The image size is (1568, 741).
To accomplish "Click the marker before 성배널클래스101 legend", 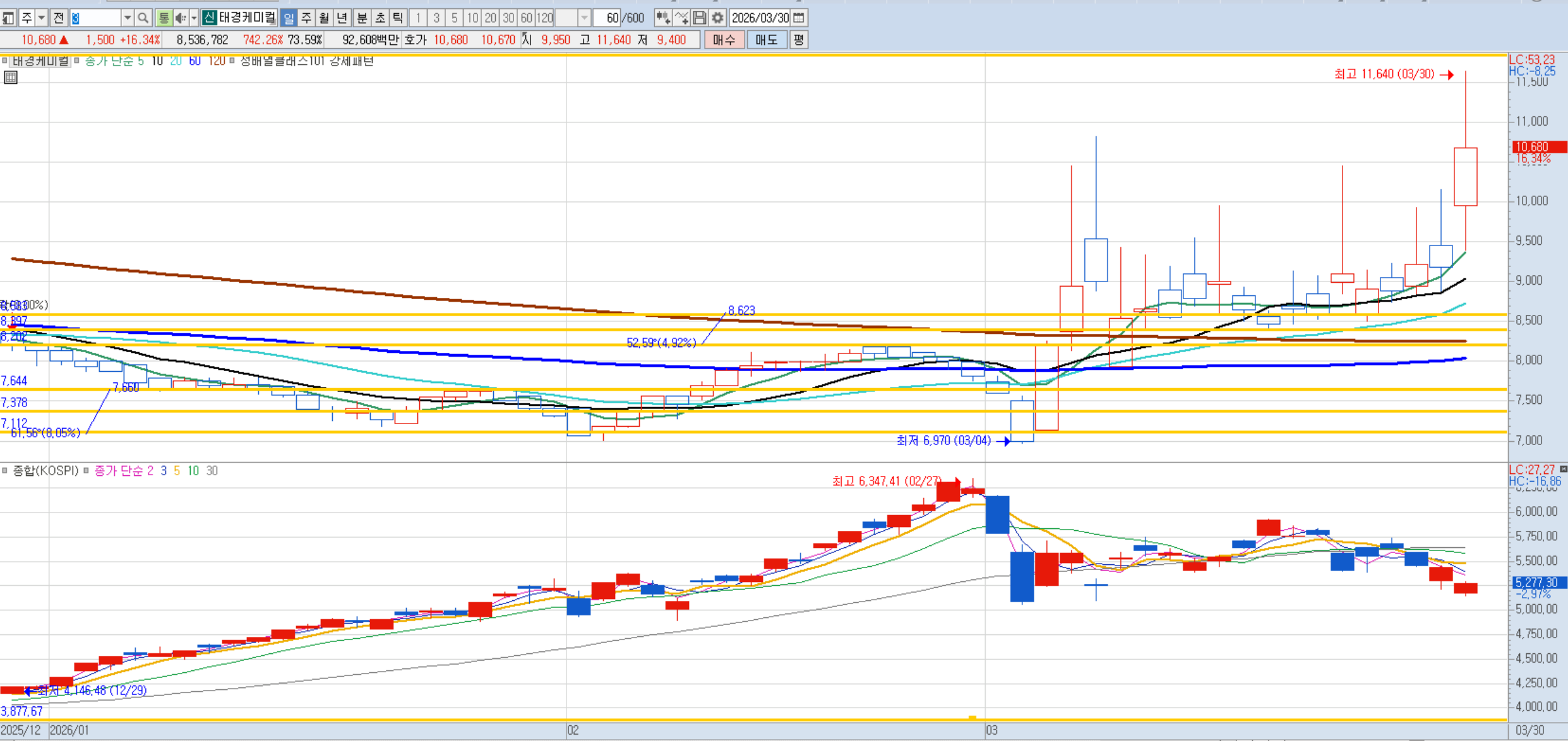I will point(232,61).
